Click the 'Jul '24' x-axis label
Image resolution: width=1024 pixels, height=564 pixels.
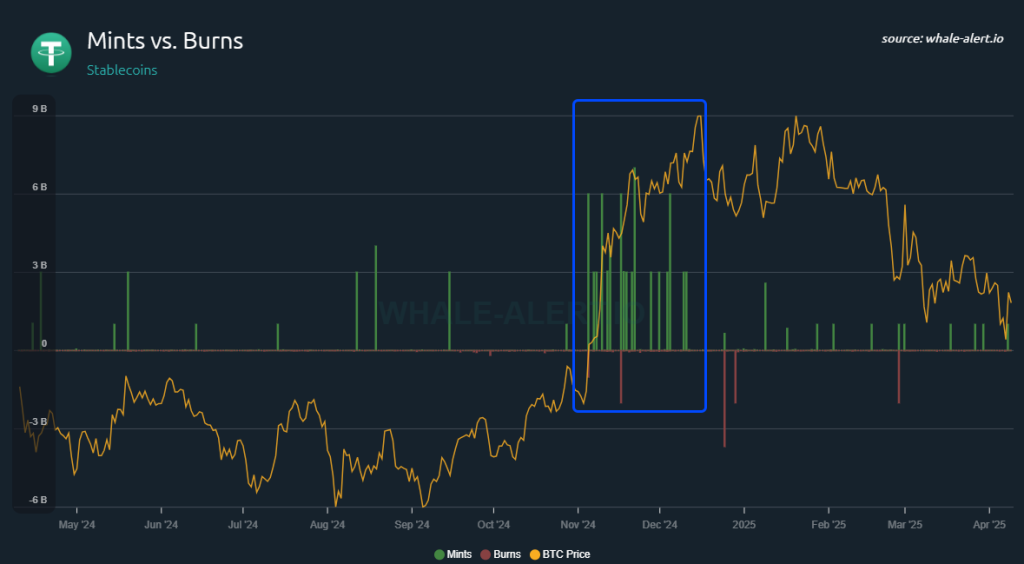[243, 525]
